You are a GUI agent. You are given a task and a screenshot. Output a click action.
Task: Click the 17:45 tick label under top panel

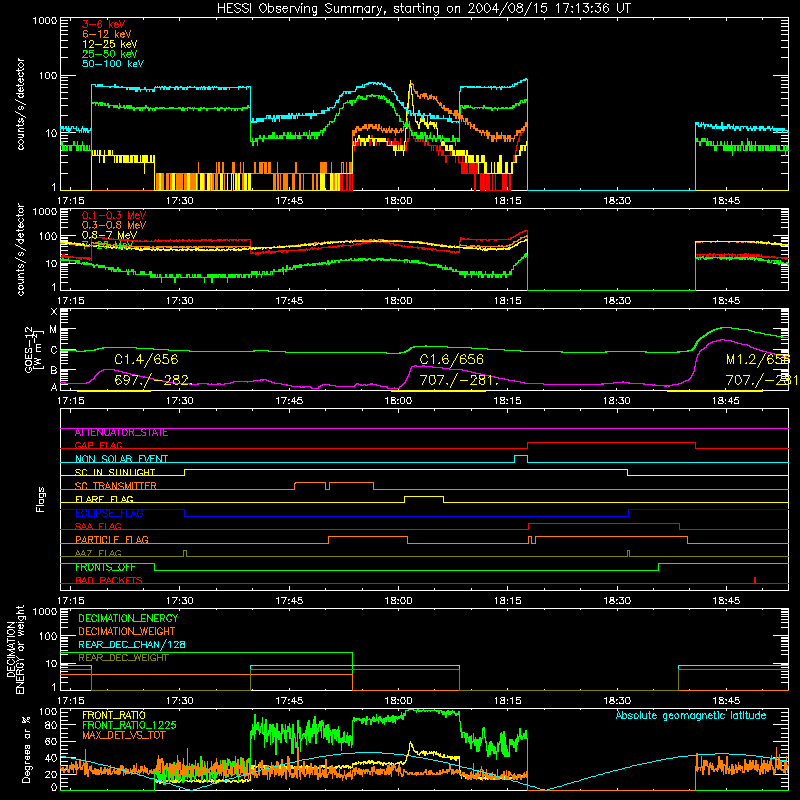pyautogui.click(x=289, y=201)
